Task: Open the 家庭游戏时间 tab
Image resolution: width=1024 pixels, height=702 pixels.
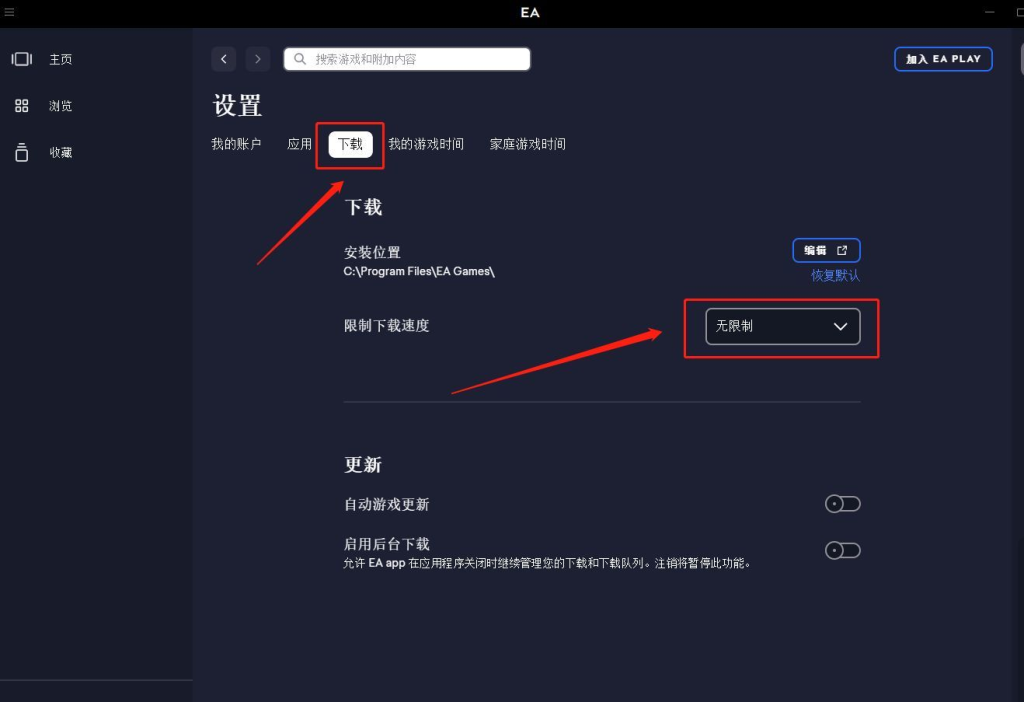Action: tap(528, 144)
